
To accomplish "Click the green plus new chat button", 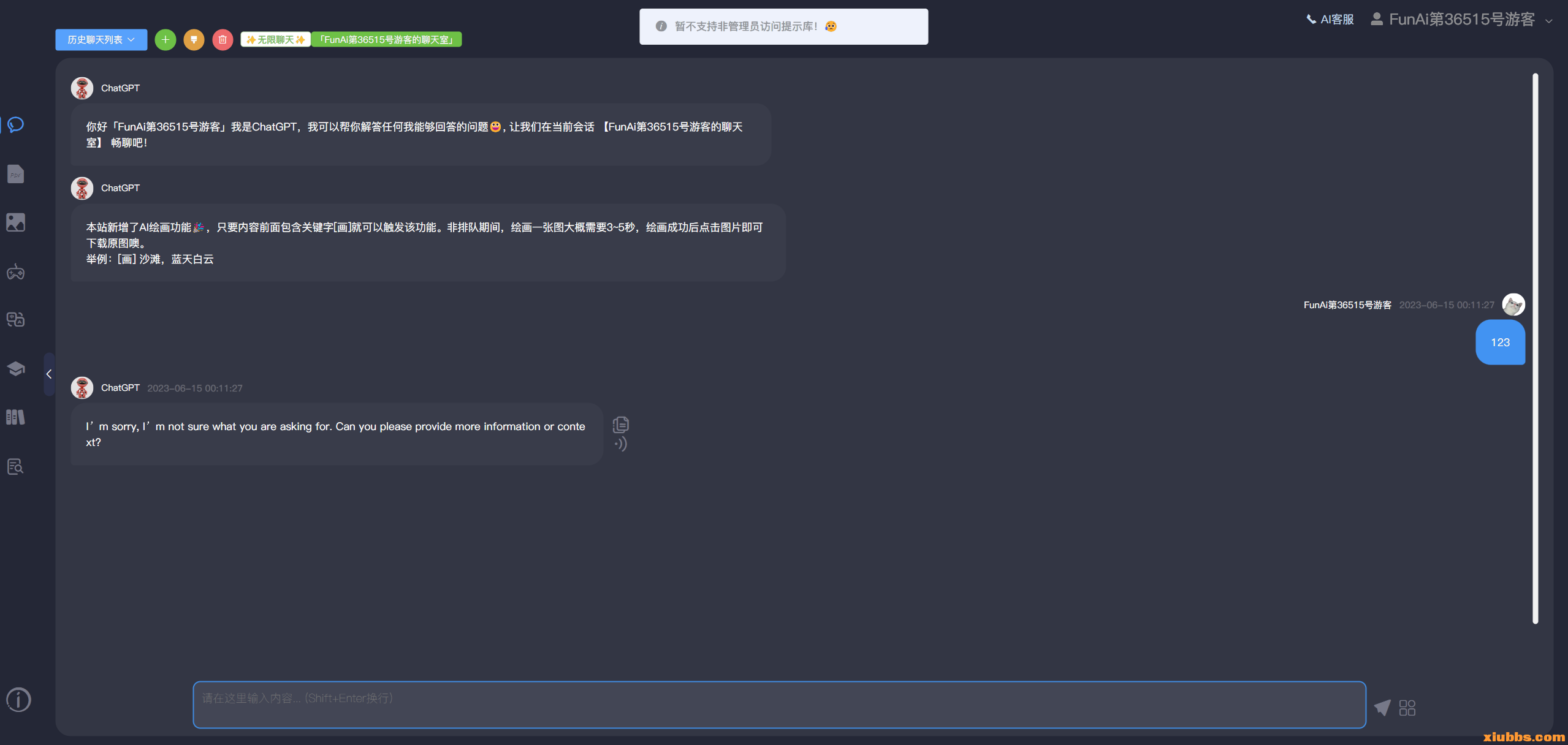I will click(165, 40).
